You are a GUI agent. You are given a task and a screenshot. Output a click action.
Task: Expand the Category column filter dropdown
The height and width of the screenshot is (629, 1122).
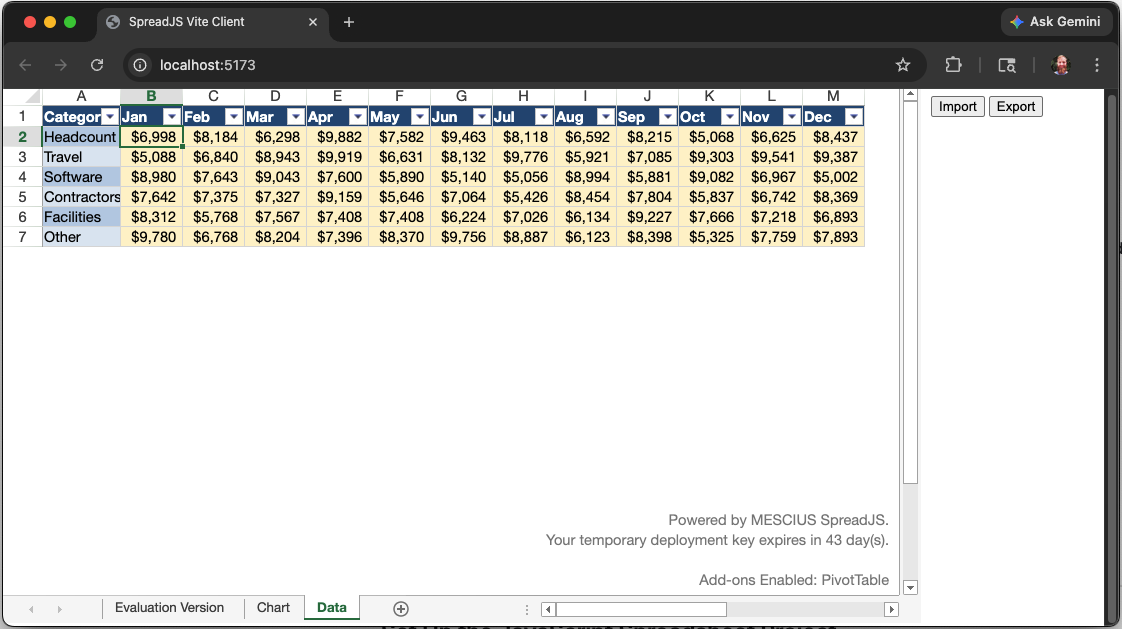(110, 117)
